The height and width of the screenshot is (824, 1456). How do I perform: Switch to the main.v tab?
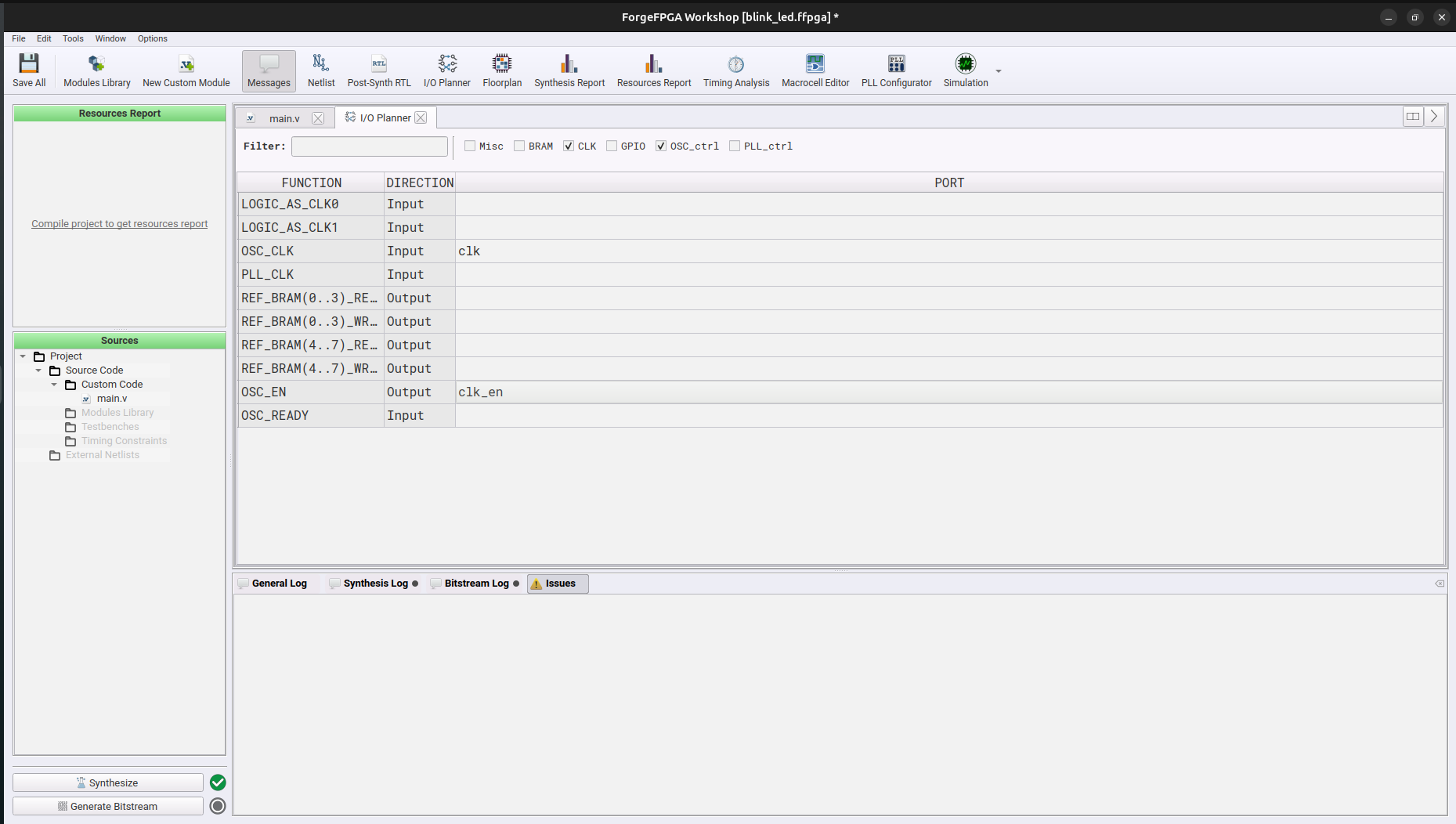pyautogui.click(x=284, y=118)
